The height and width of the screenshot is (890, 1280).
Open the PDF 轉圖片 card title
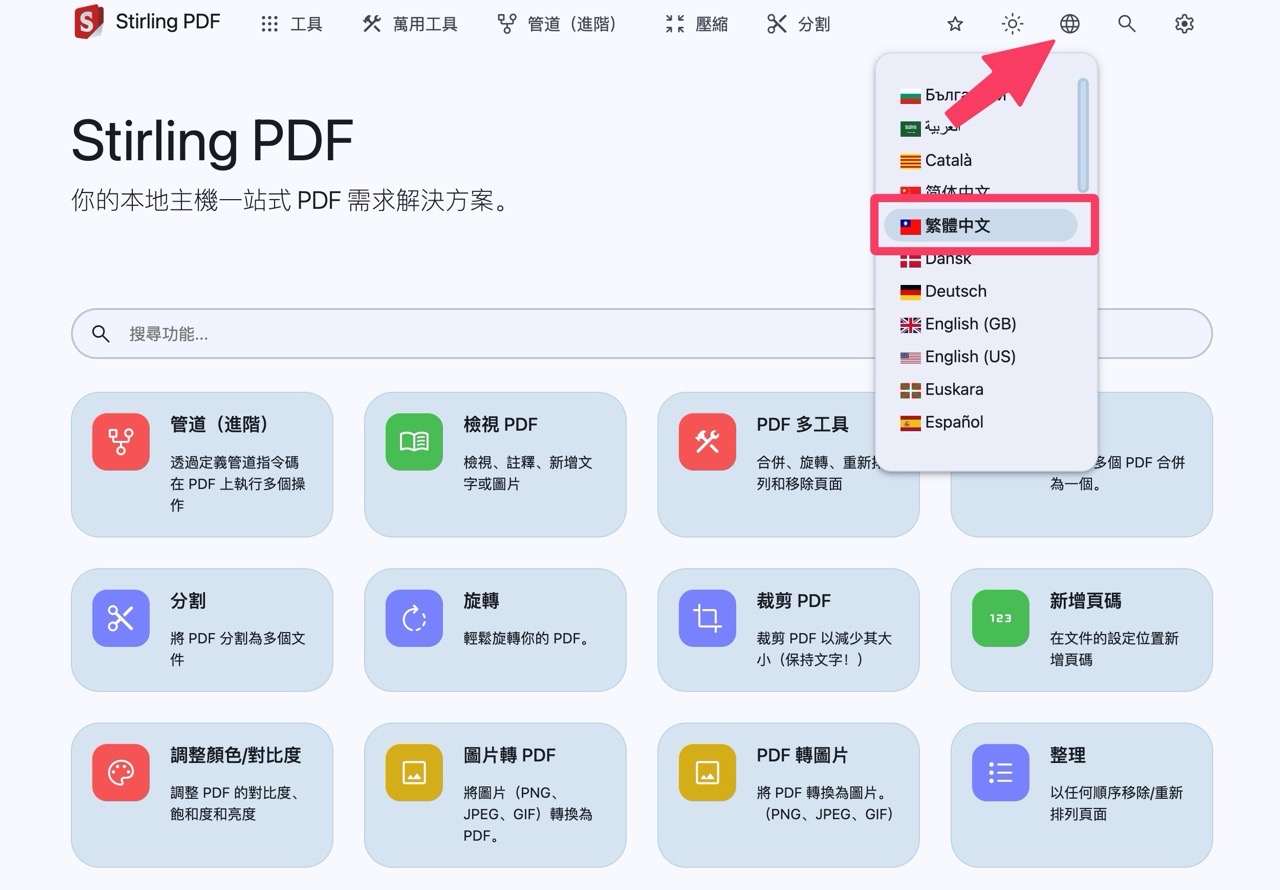click(x=803, y=756)
